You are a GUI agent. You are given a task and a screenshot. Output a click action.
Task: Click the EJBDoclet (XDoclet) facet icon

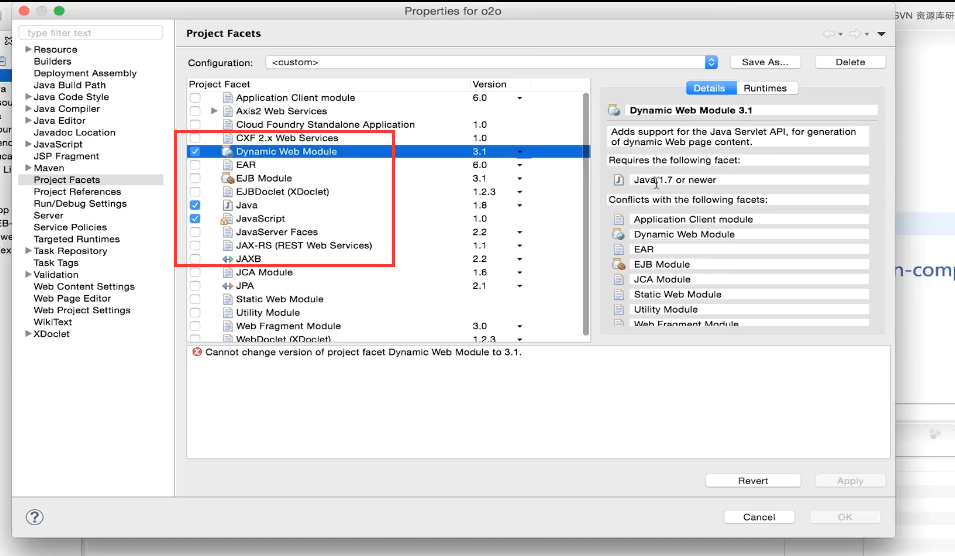pyautogui.click(x=228, y=191)
